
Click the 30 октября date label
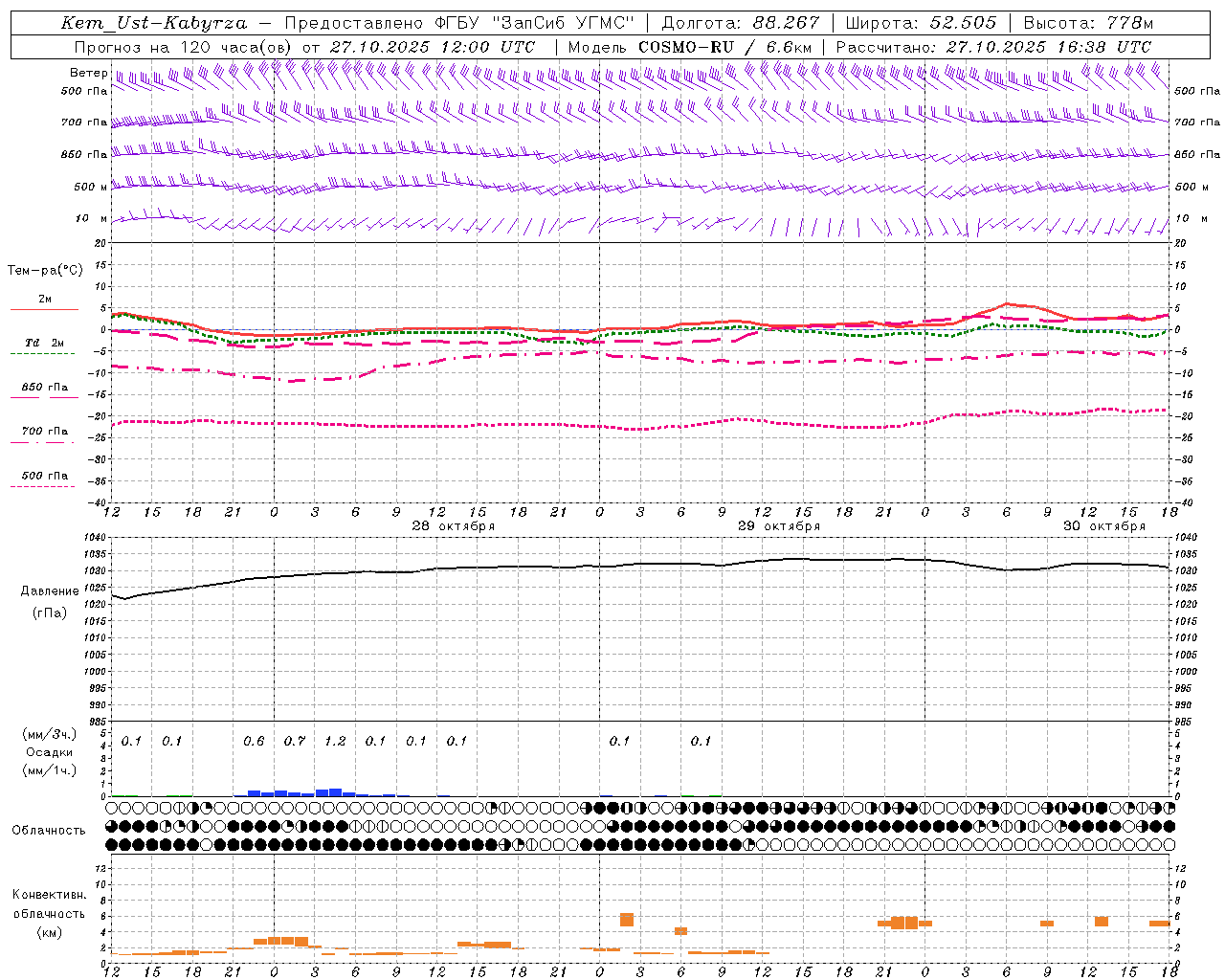pos(1104,526)
